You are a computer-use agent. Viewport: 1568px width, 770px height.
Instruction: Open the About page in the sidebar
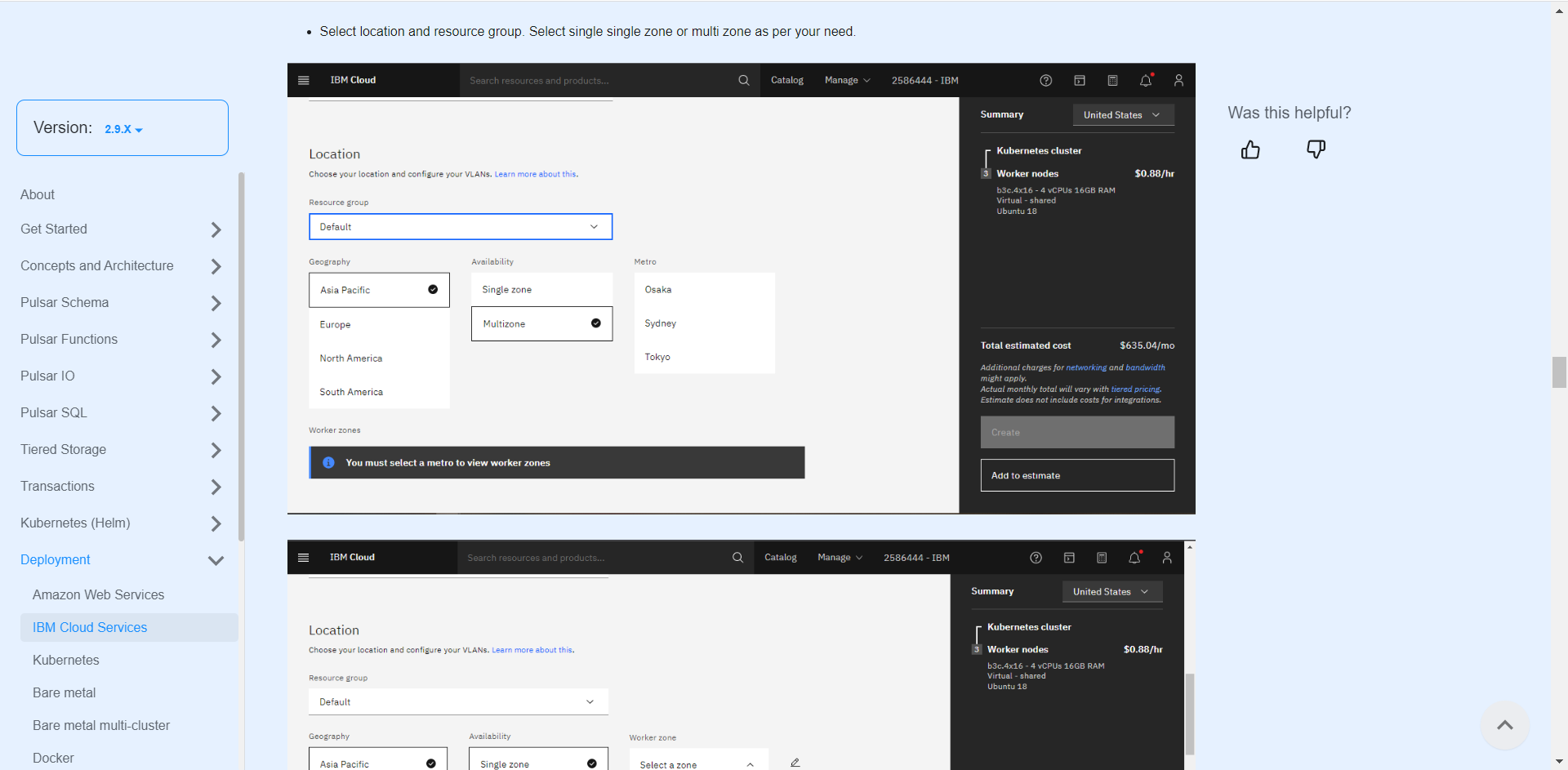point(38,194)
